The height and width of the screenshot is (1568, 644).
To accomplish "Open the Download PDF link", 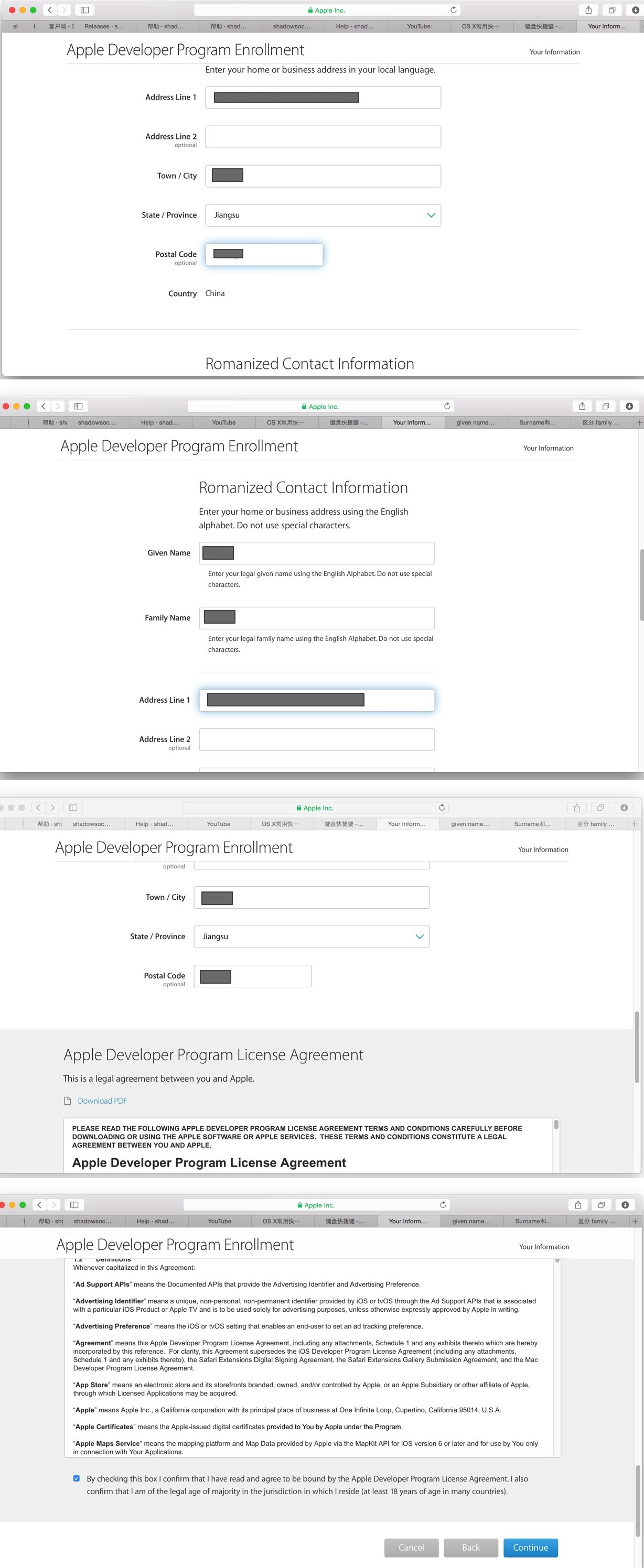I will (x=102, y=1101).
